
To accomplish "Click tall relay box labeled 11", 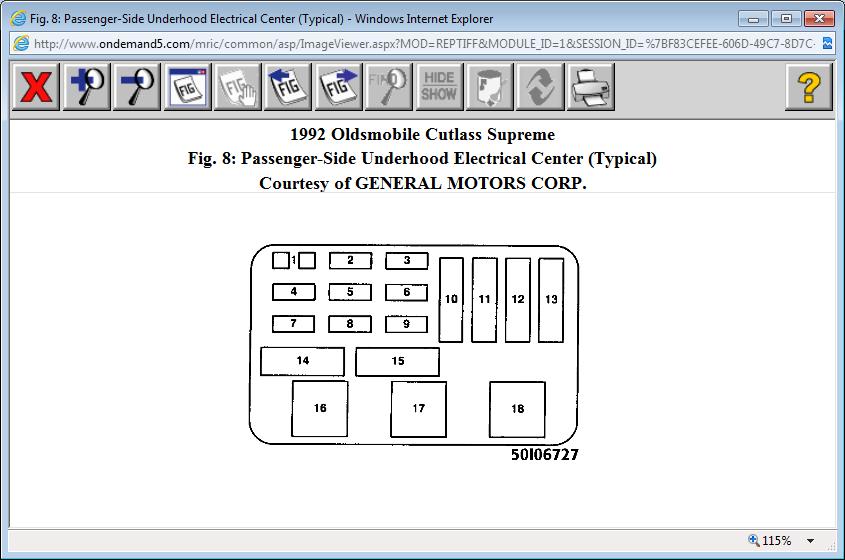I will tap(484, 300).
